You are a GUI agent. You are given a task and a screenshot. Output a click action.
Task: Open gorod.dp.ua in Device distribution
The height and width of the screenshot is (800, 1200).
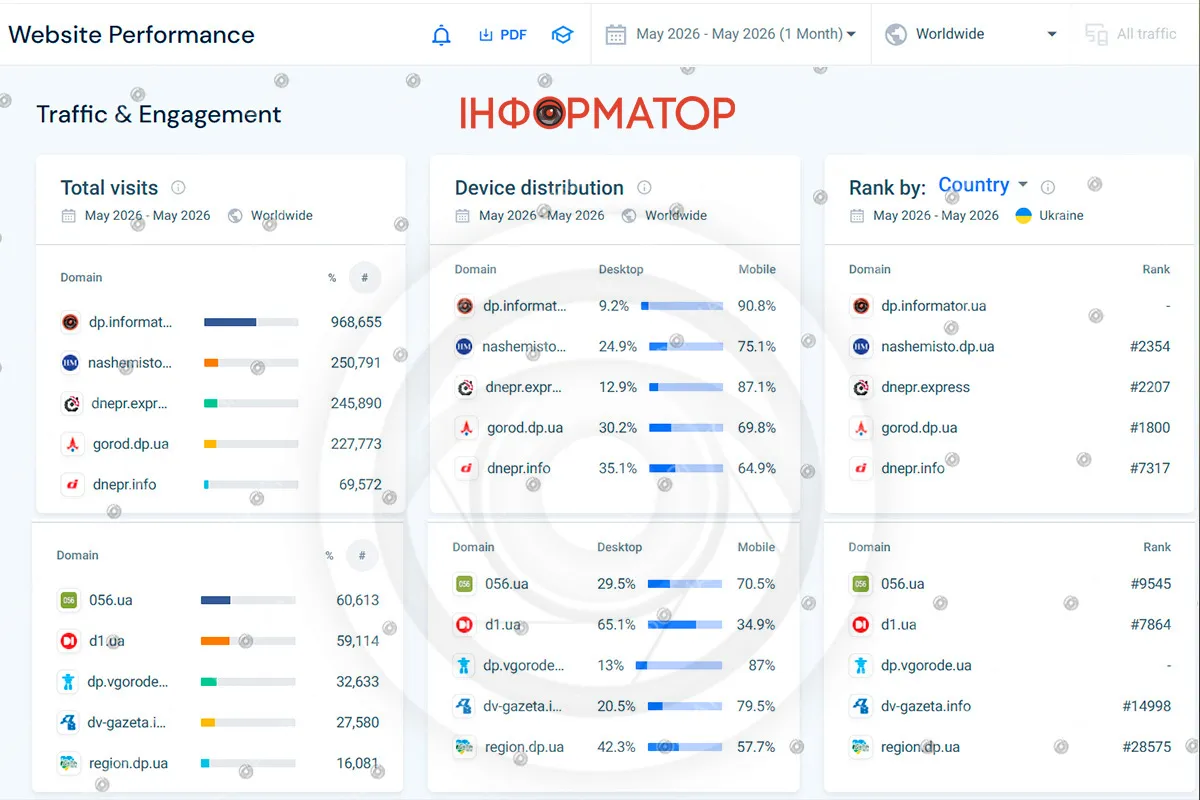click(x=525, y=428)
